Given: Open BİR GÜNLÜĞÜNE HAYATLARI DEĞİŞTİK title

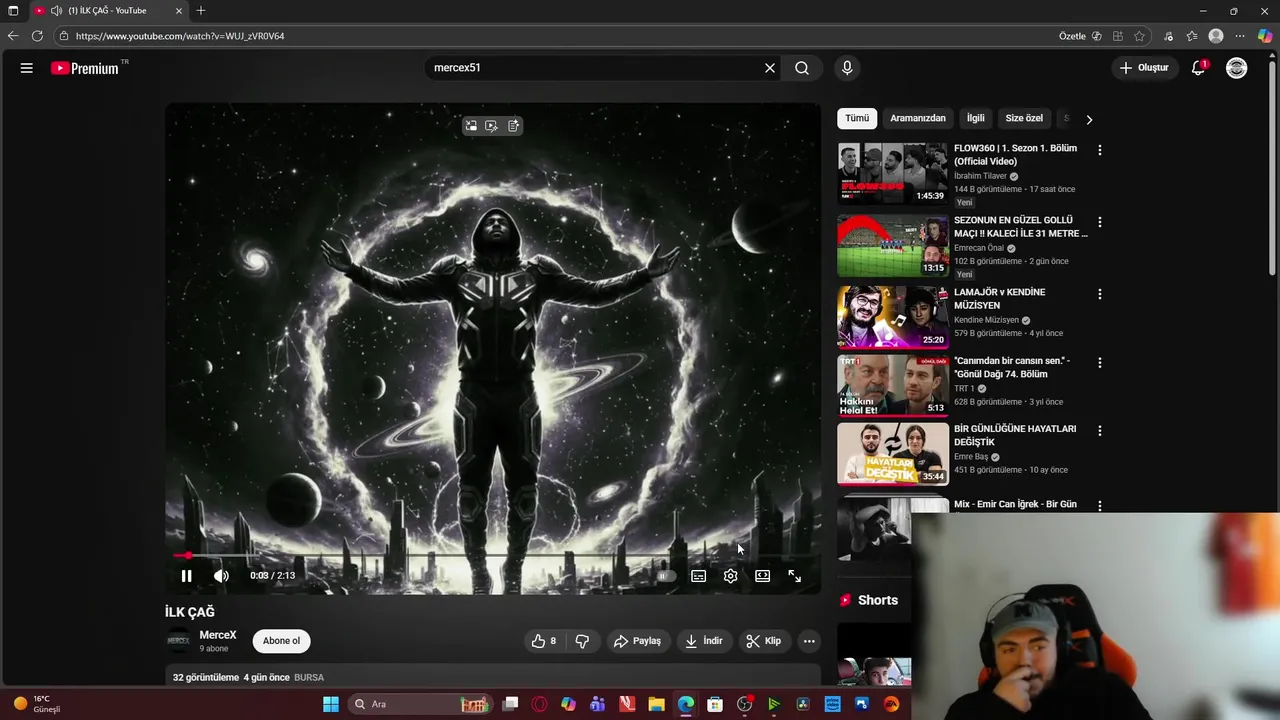Looking at the screenshot, I should tap(1015, 435).
